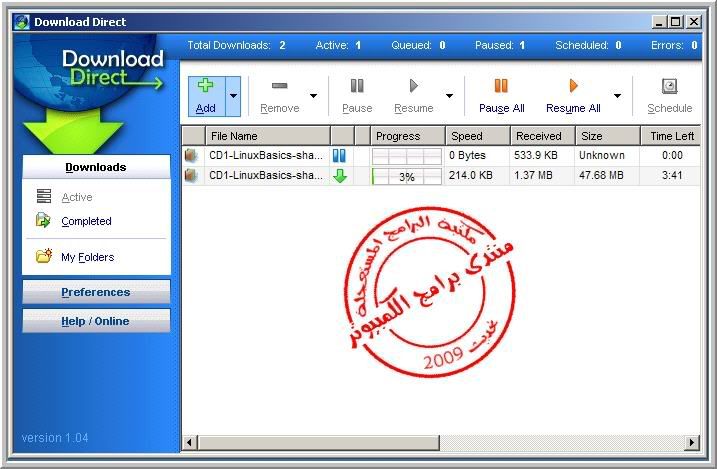Click the '47.68 MB' size cell
717x469 pixels.
point(601,175)
